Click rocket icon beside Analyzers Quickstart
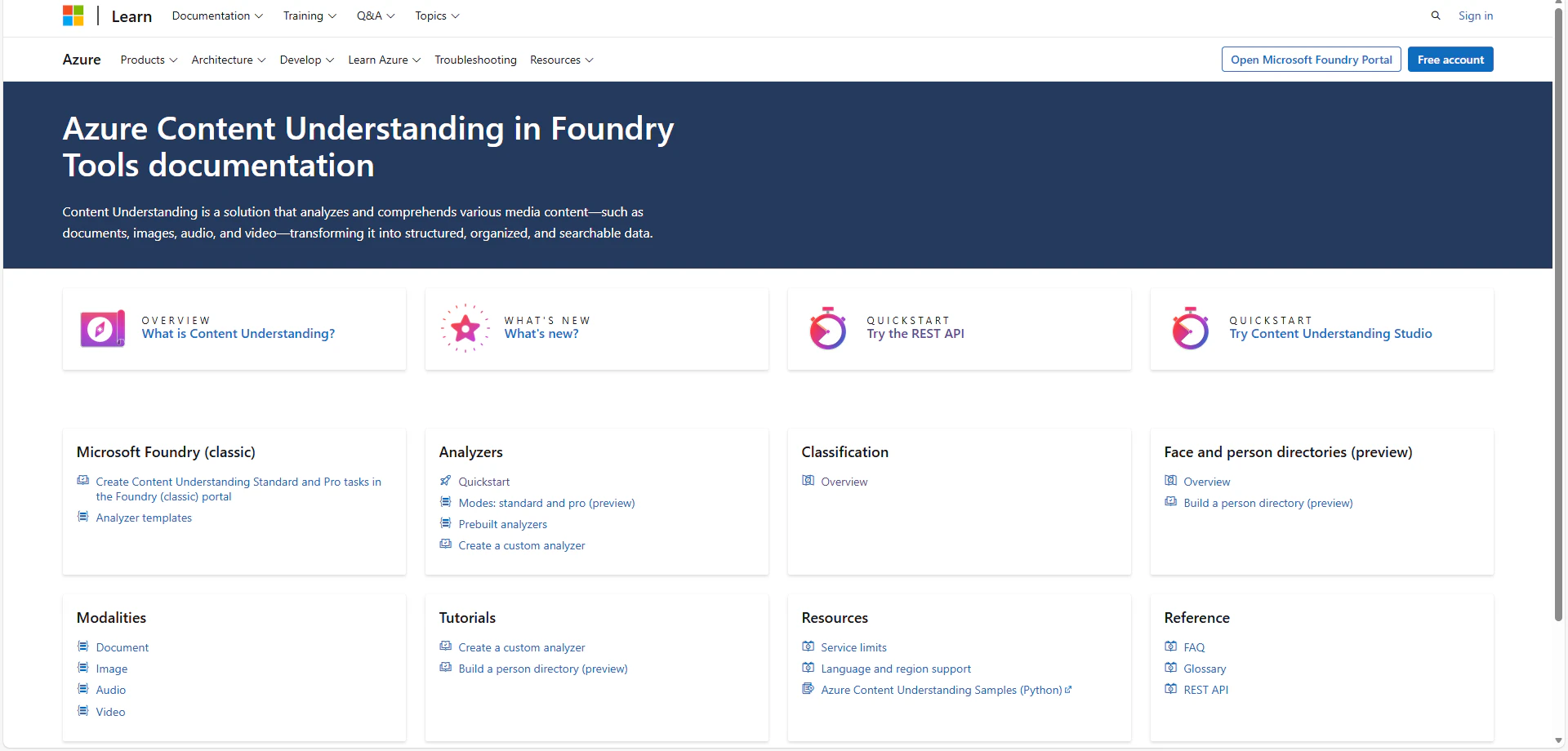Viewport: 1568px width, 751px height. (445, 481)
